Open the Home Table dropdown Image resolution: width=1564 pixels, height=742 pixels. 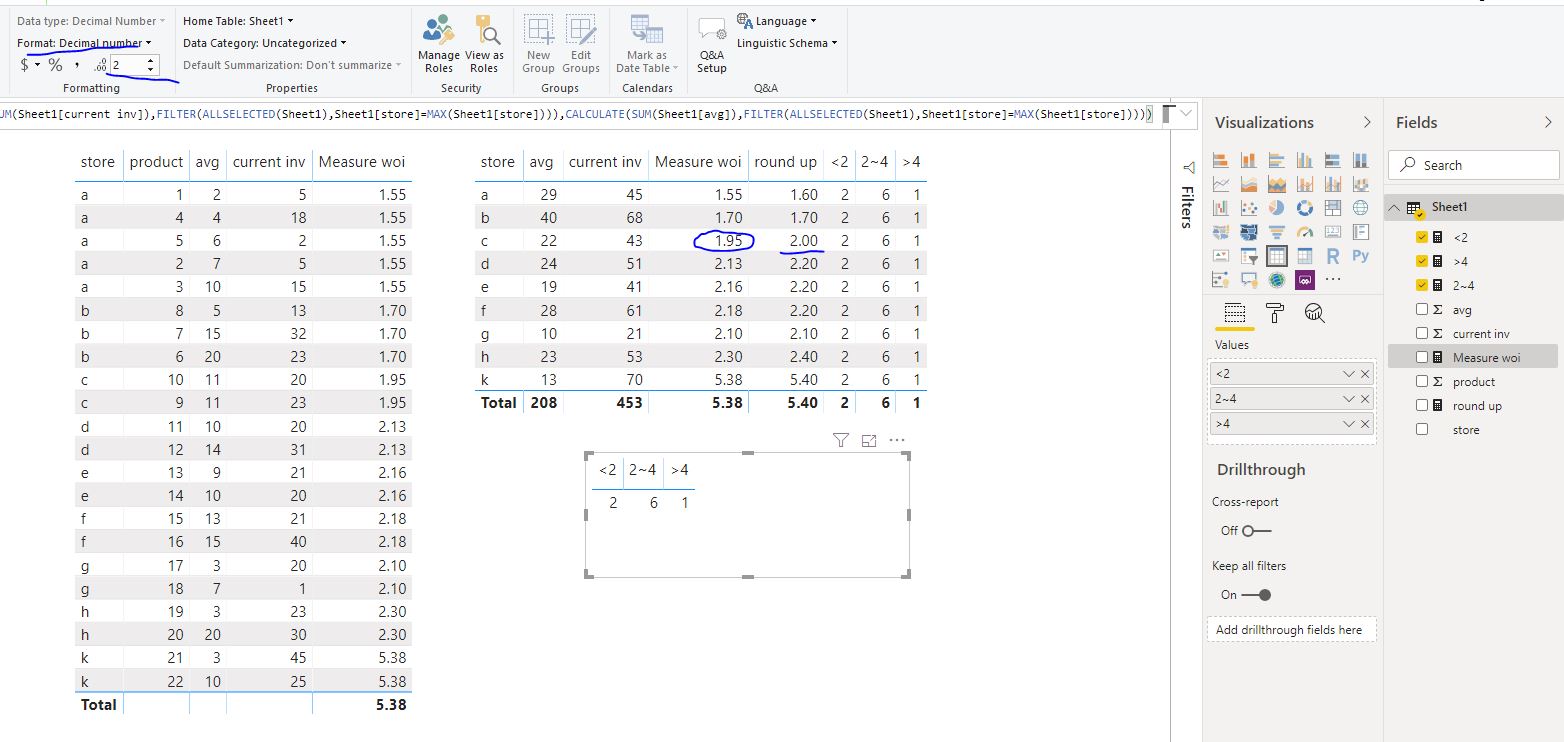[238, 21]
